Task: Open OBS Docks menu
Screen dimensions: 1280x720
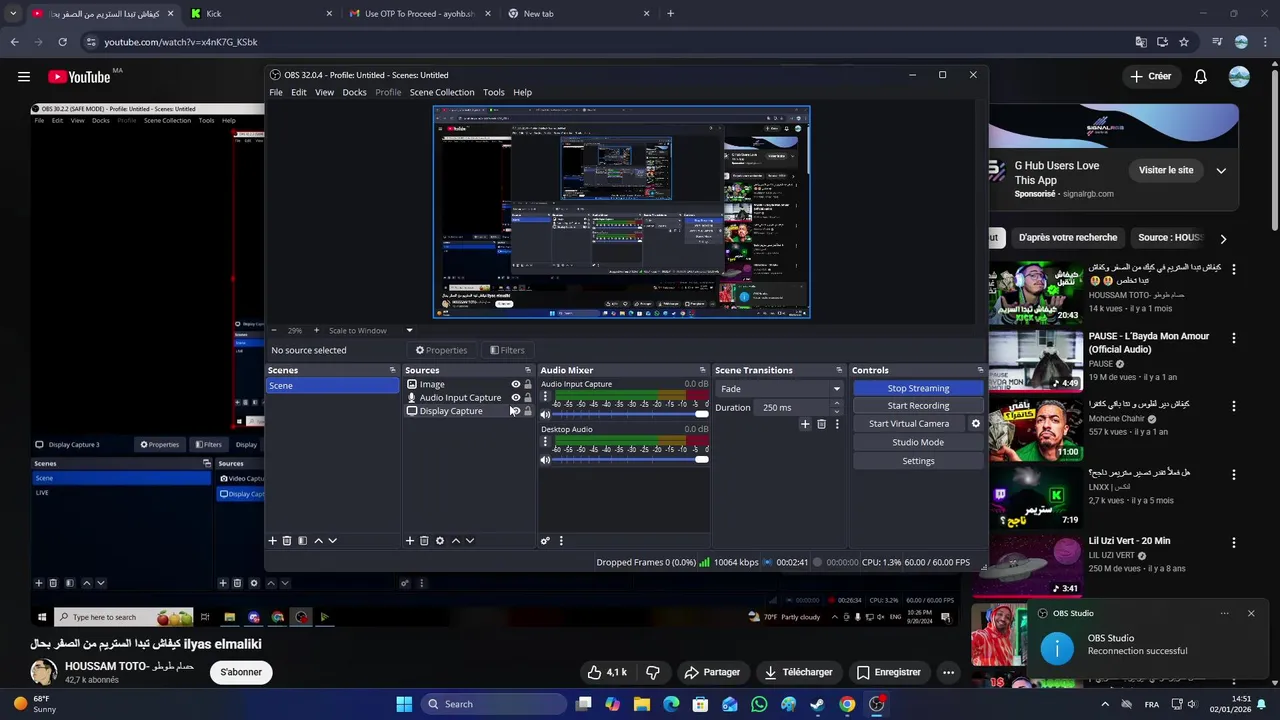Action: pyautogui.click(x=354, y=92)
